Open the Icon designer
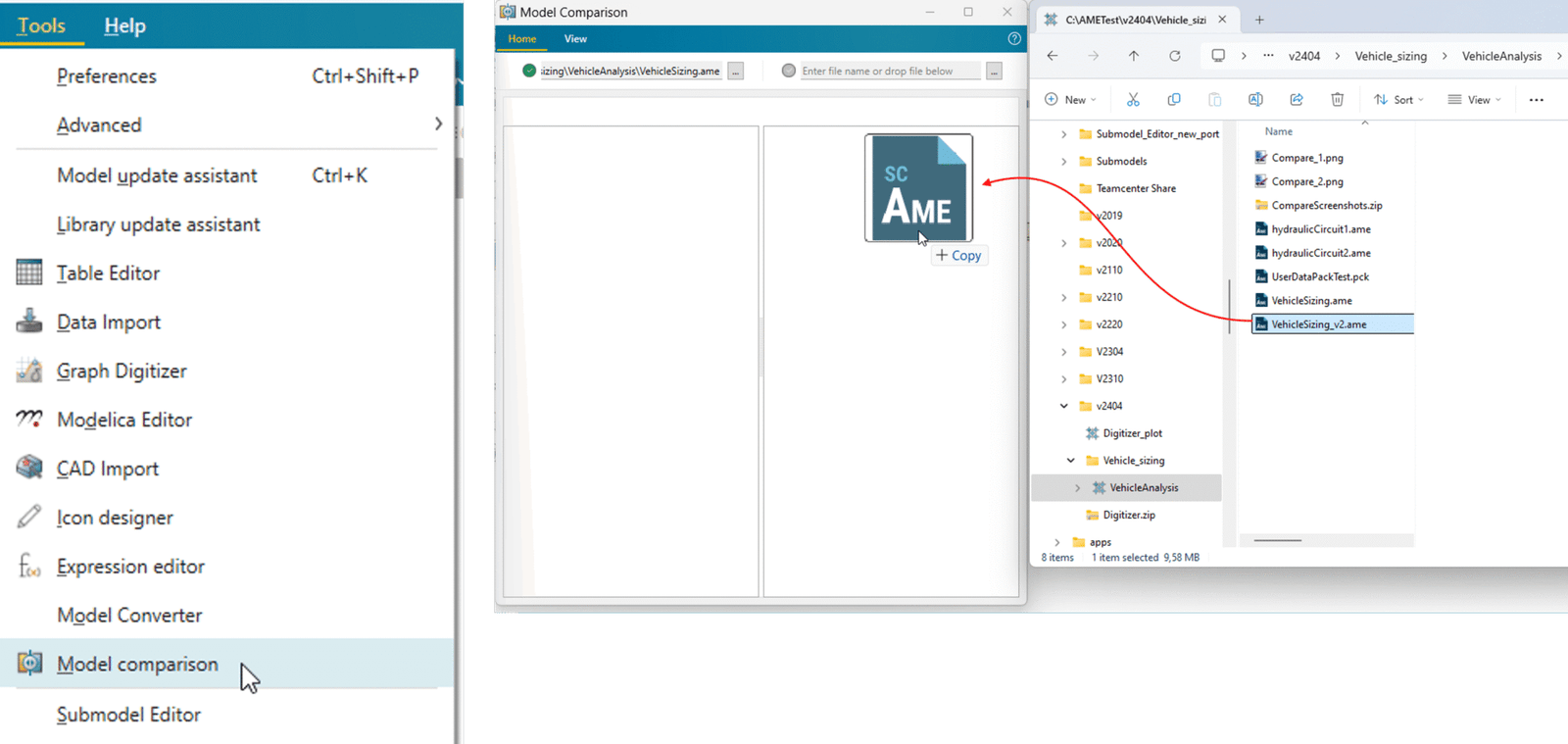 pos(114,519)
